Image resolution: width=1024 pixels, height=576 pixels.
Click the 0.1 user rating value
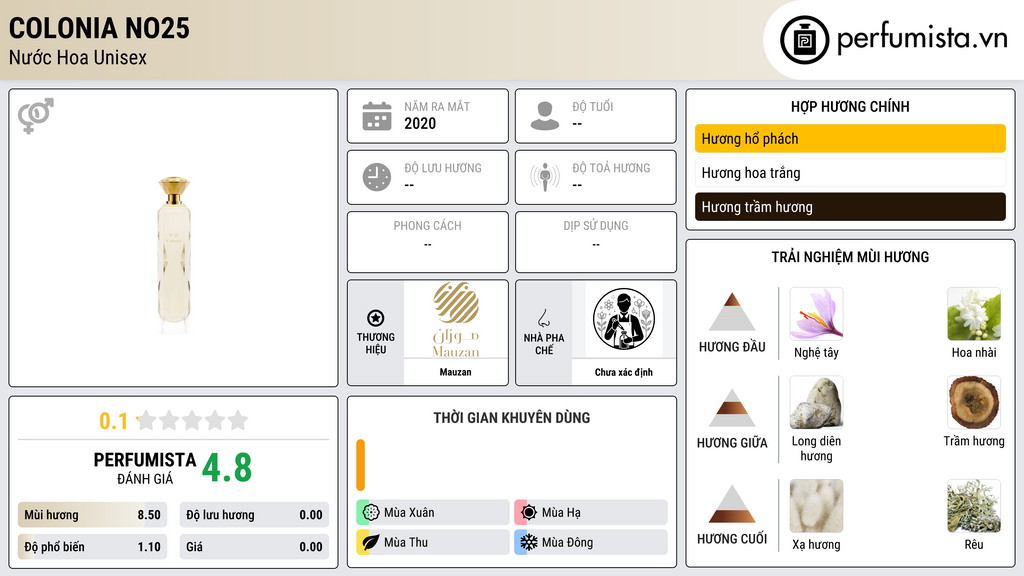pyautogui.click(x=113, y=421)
